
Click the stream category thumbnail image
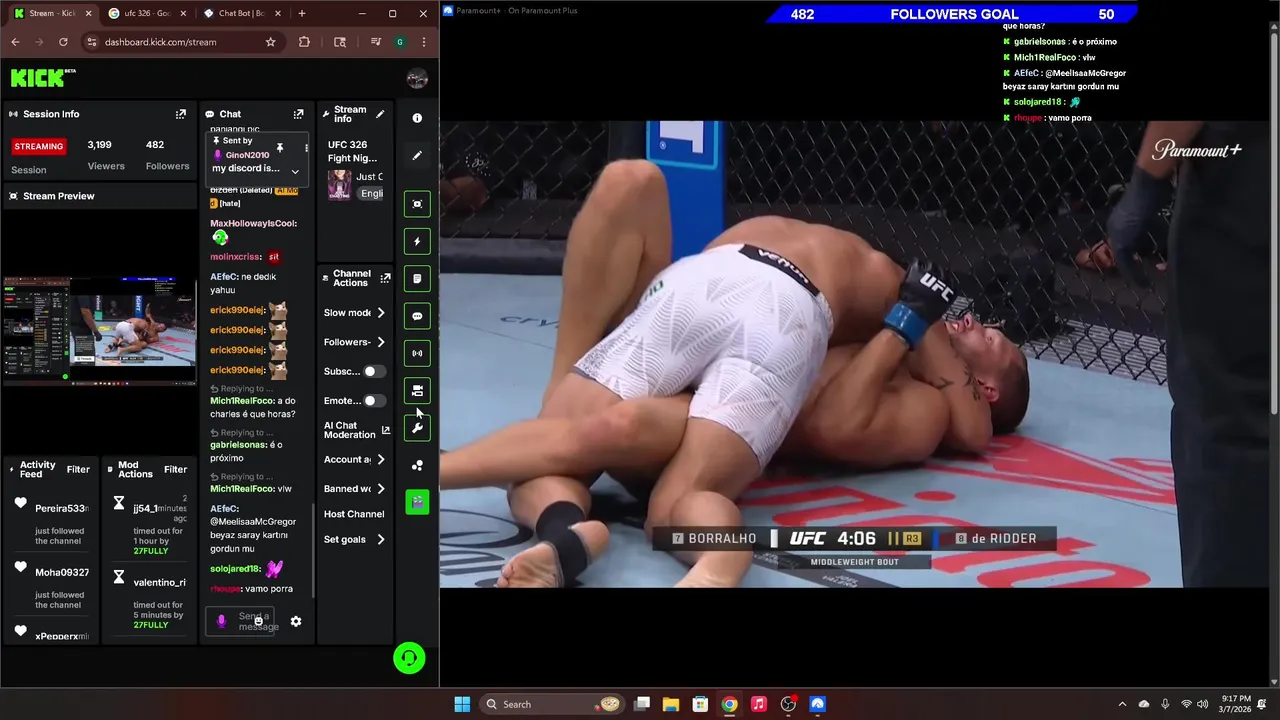pyautogui.click(x=340, y=185)
